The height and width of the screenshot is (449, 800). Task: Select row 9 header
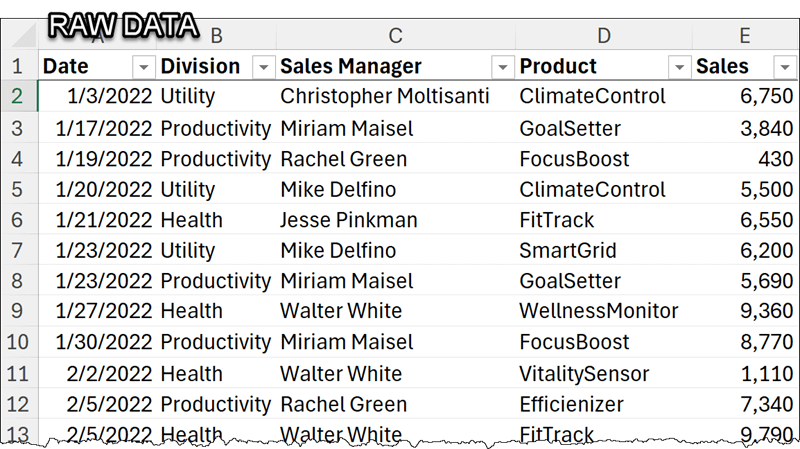(19, 311)
